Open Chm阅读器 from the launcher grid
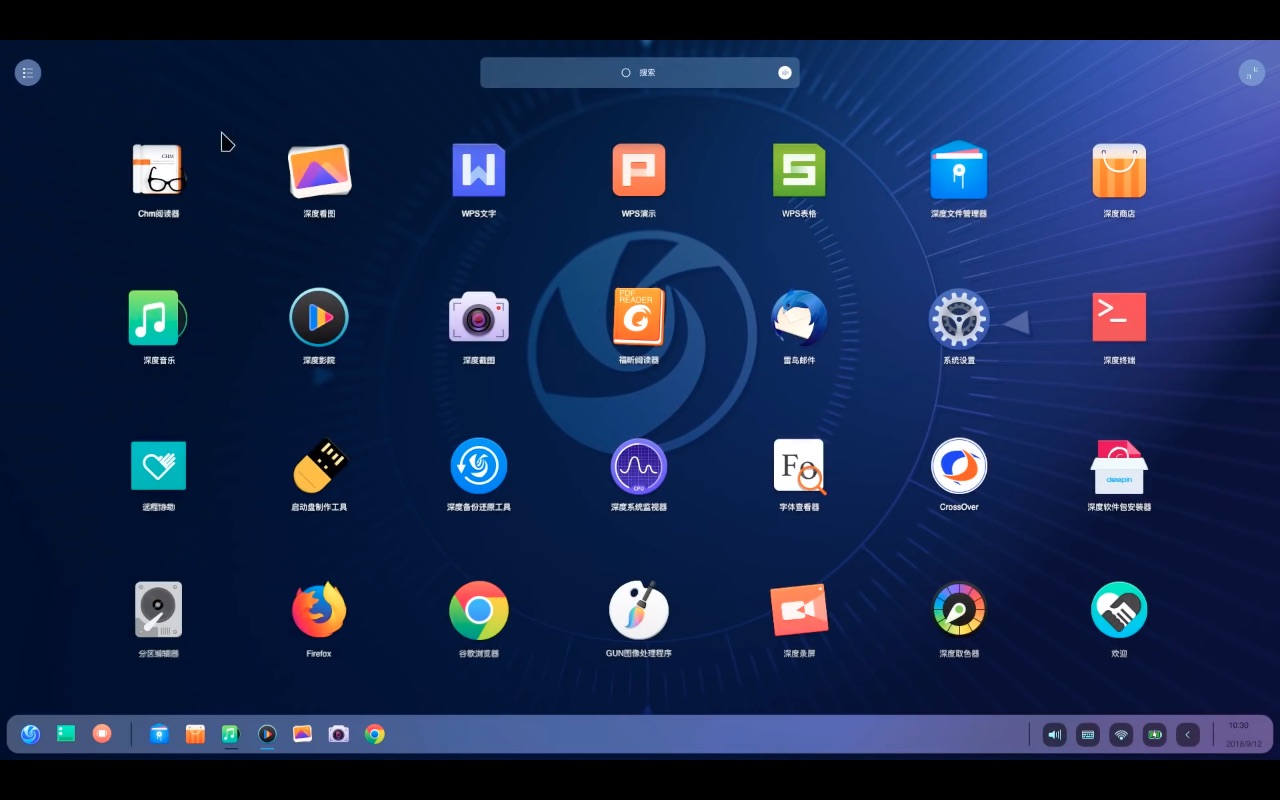 [x=159, y=170]
